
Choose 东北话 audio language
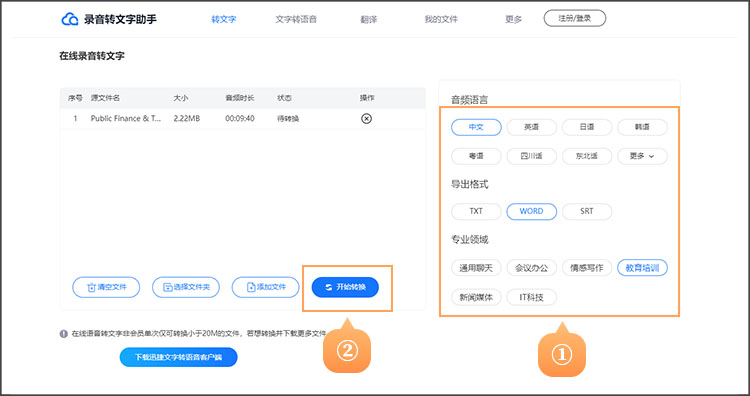click(x=587, y=156)
